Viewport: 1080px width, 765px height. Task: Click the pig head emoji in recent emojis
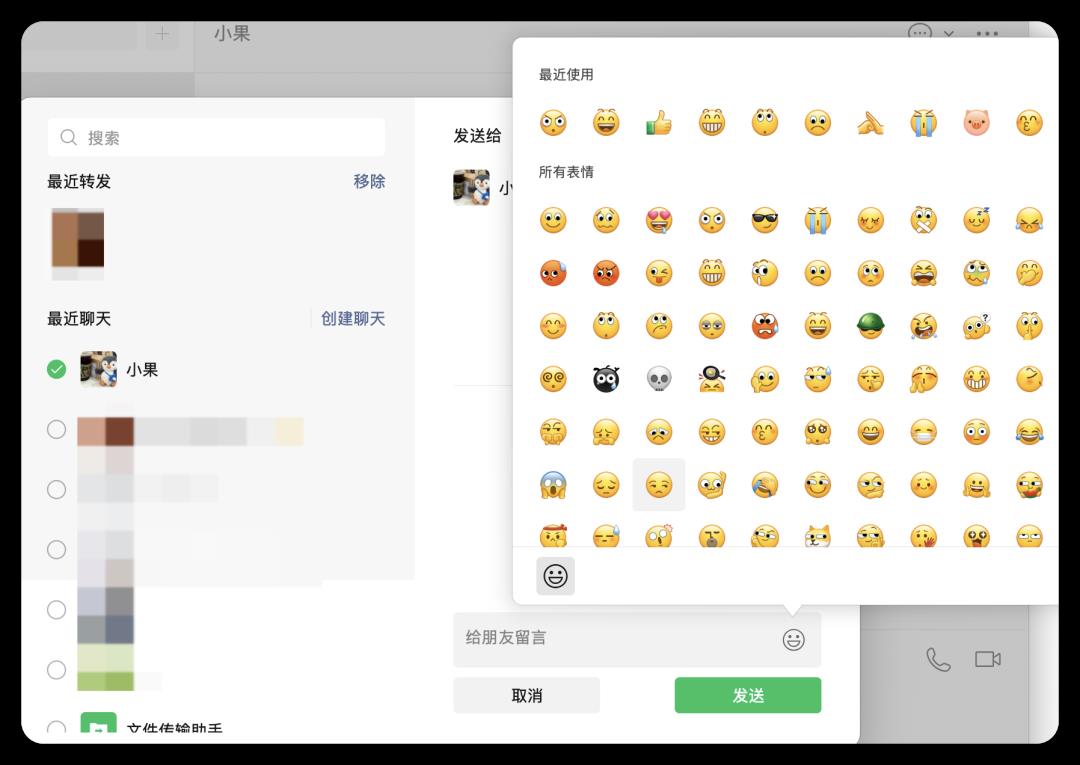[976, 122]
